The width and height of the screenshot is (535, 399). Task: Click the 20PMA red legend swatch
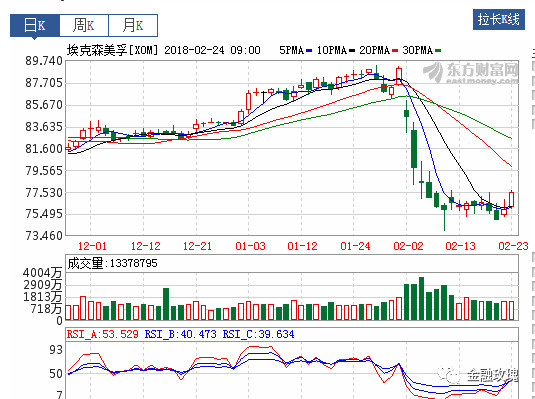pyautogui.click(x=395, y=51)
